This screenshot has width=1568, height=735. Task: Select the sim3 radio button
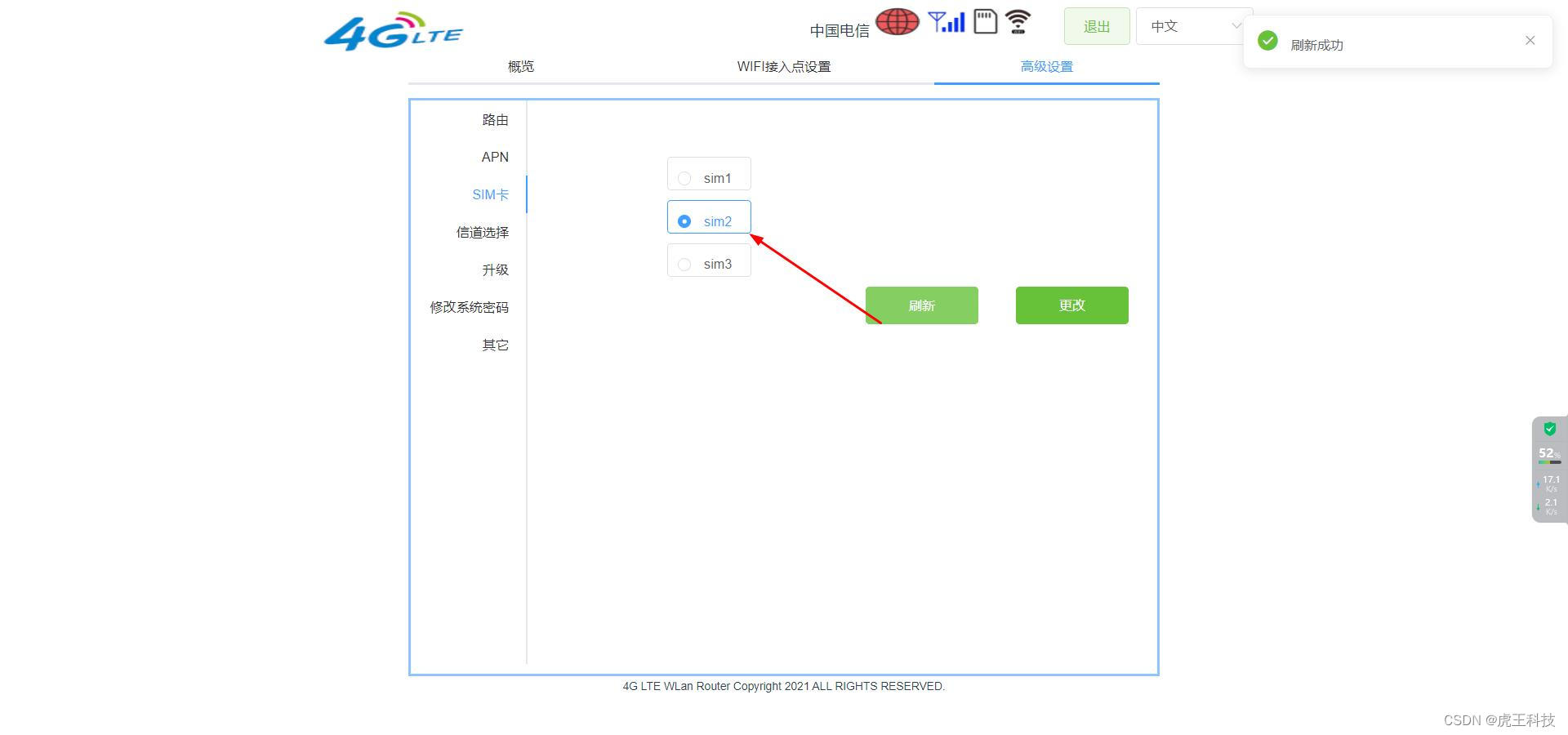point(684,263)
